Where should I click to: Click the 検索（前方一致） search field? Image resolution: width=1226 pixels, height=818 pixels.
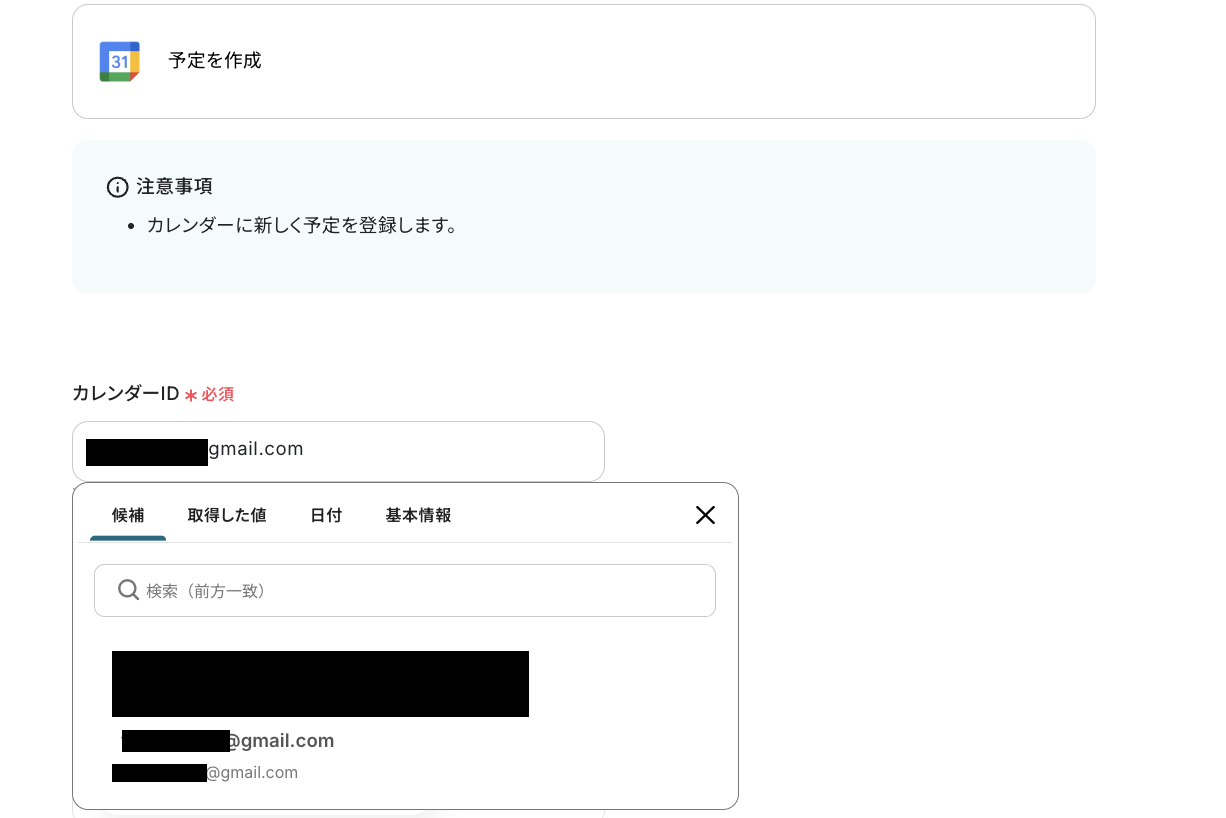click(405, 590)
